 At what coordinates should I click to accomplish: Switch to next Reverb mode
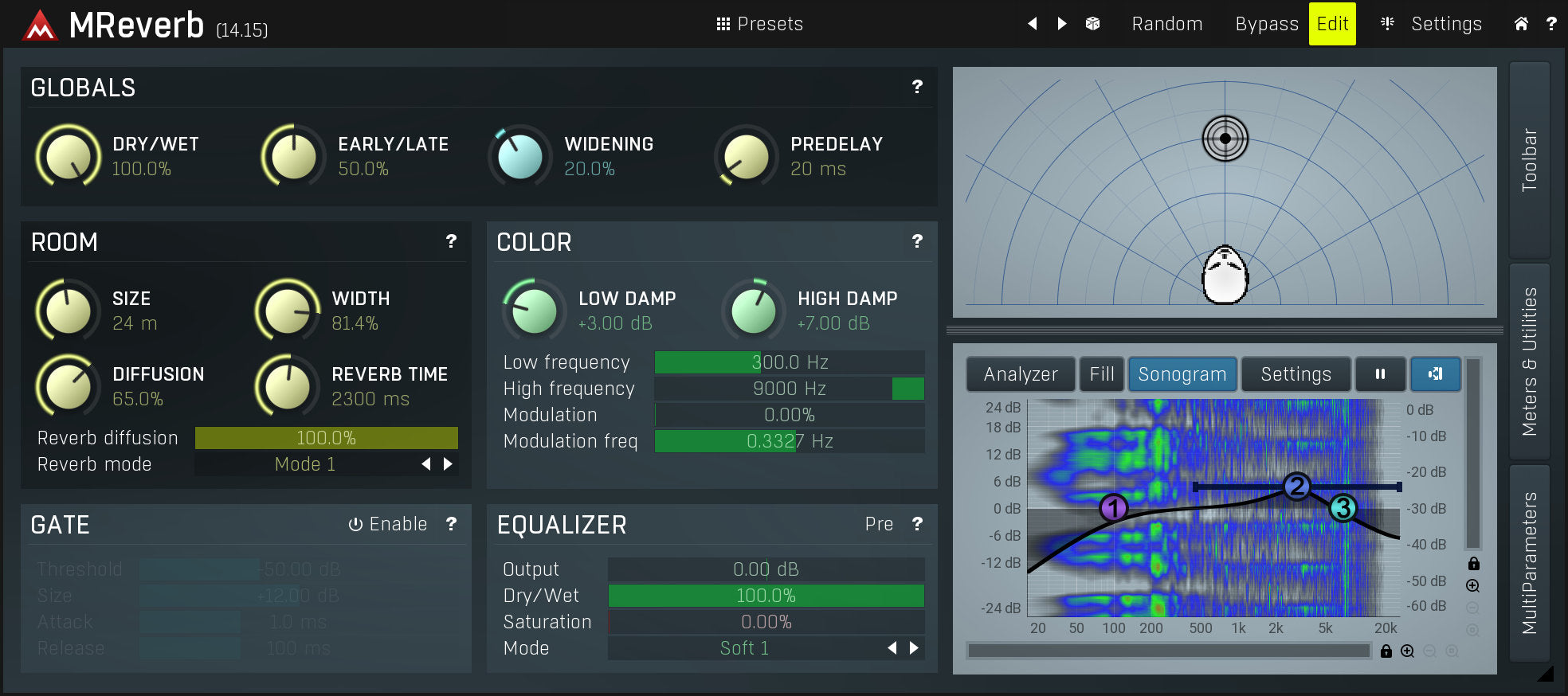coord(448,464)
